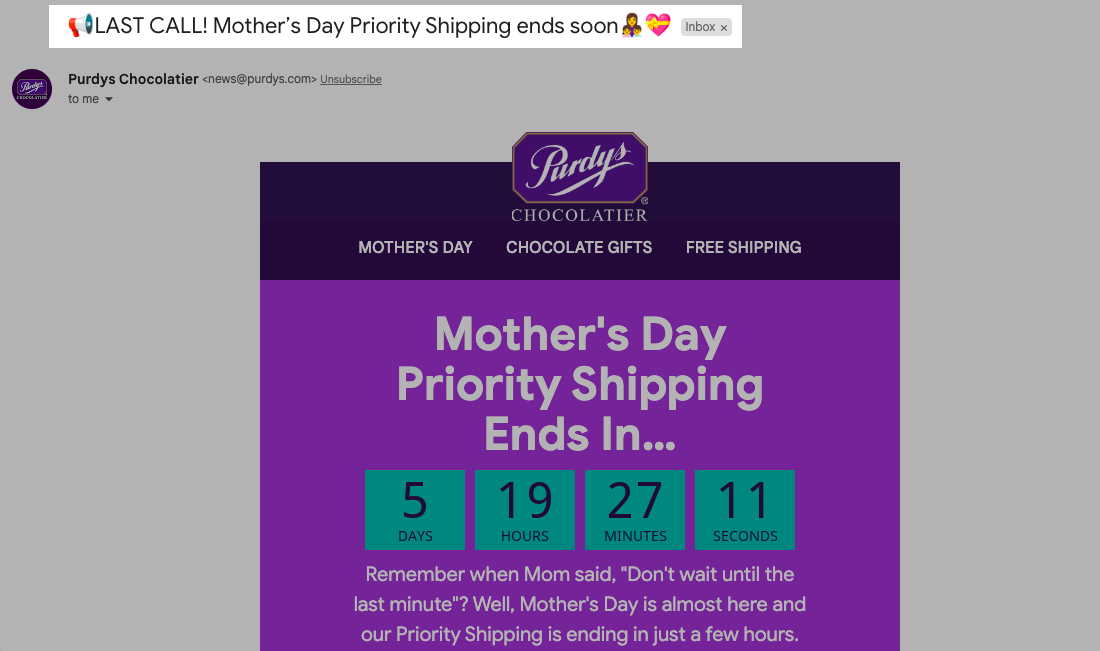Click the Purdys sender avatar icon
This screenshot has height=651, width=1100.
(x=32, y=89)
